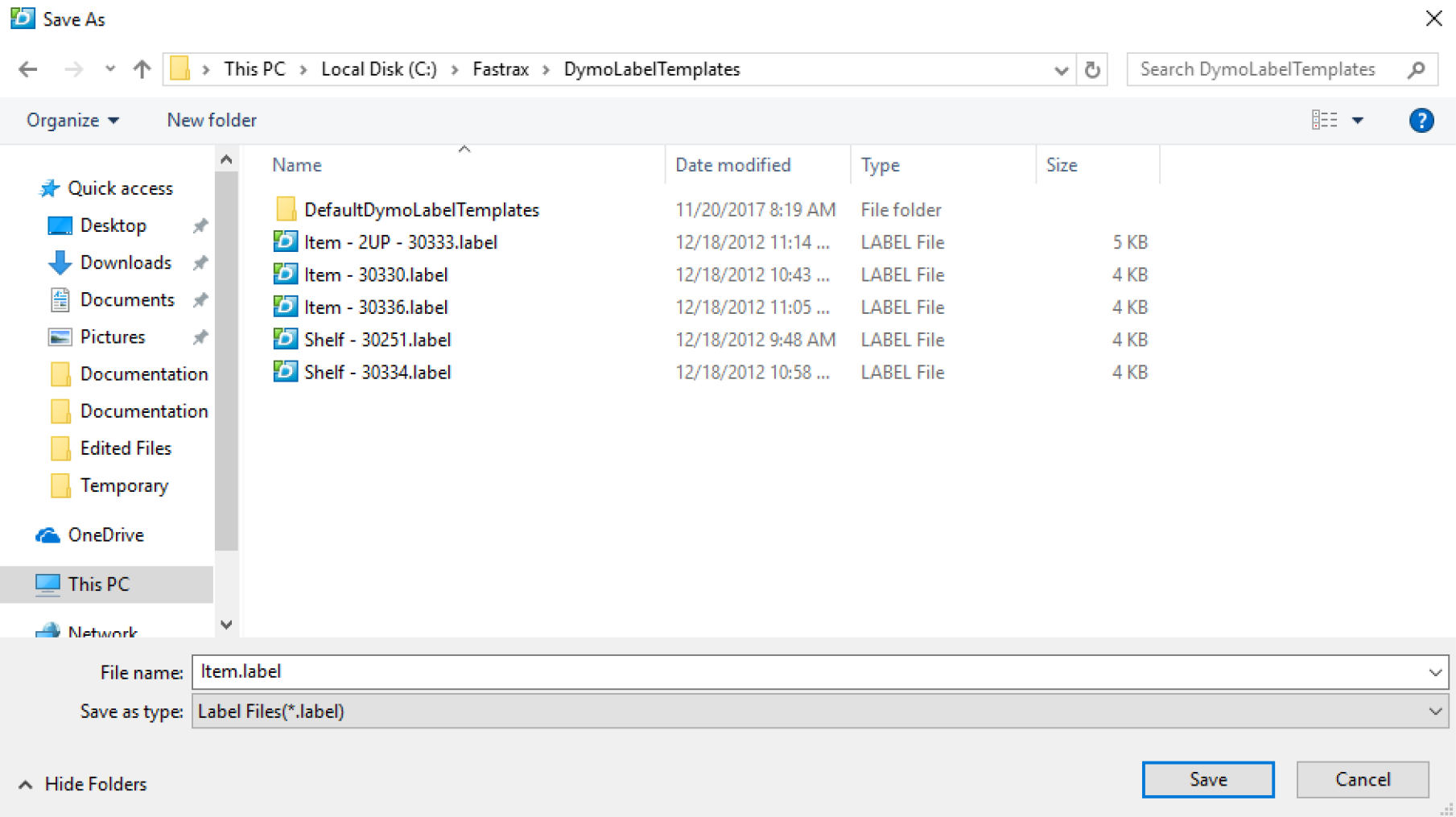The height and width of the screenshot is (817, 1456).
Task: Close the Save As dialog
Action: (1433, 19)
